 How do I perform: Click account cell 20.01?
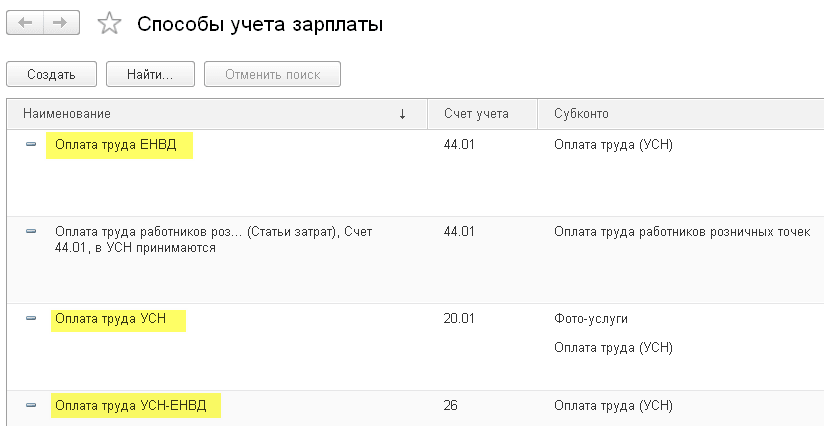tap(459, 319)
